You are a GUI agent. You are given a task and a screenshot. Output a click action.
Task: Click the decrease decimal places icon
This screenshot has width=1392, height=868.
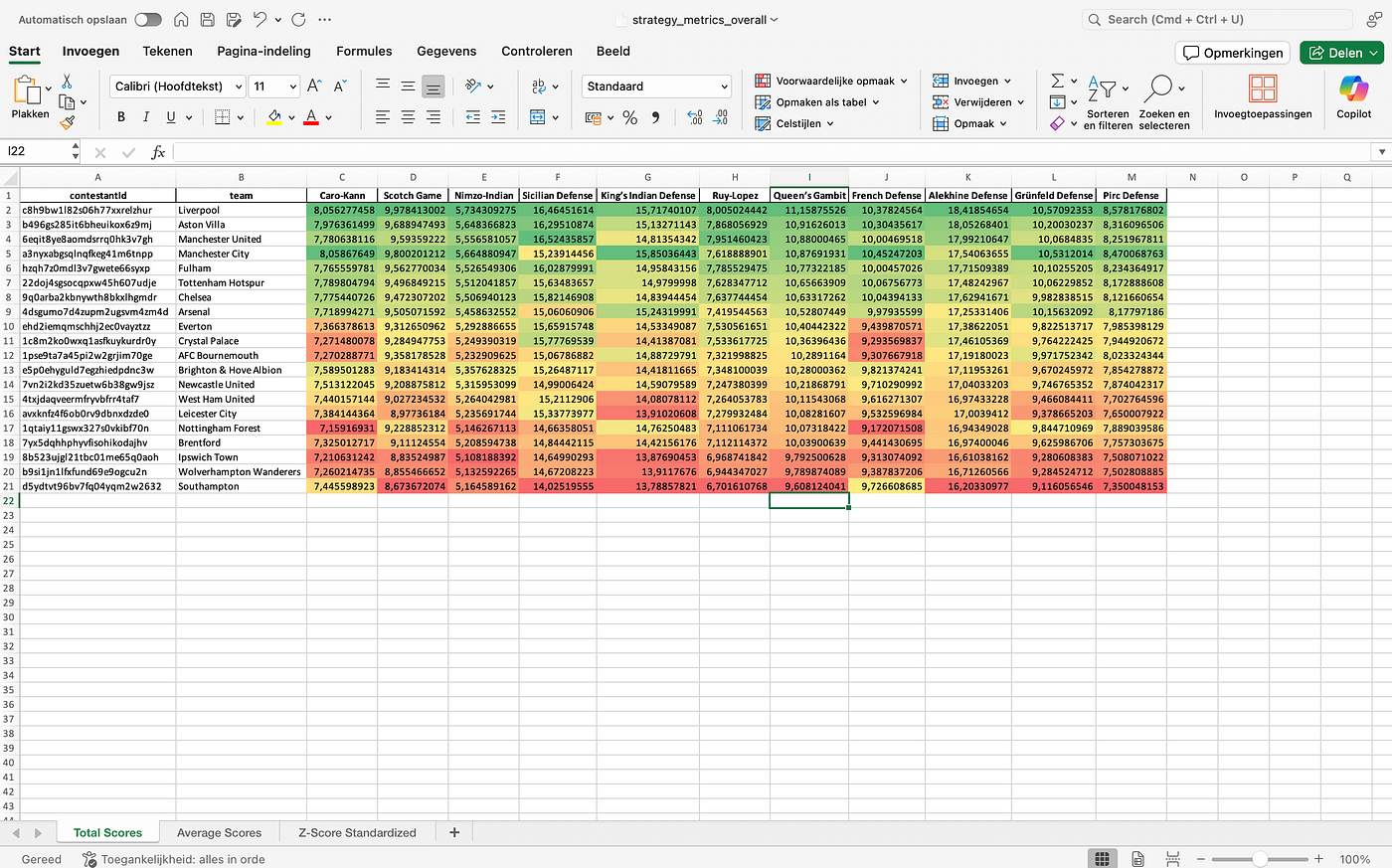721,117
